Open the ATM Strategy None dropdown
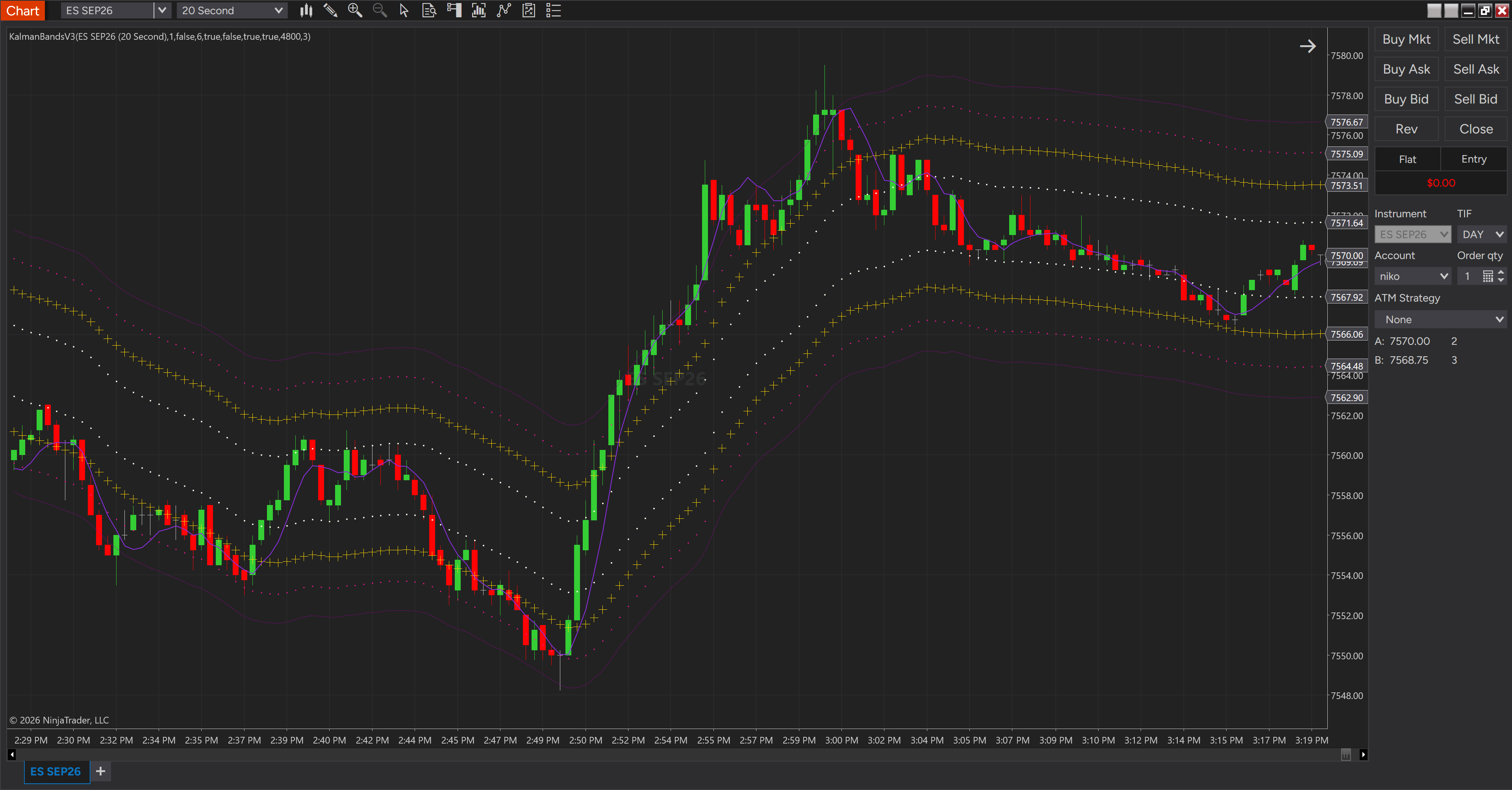The width and height of the screenshot is (1512, 790). tap(1440, 319)
